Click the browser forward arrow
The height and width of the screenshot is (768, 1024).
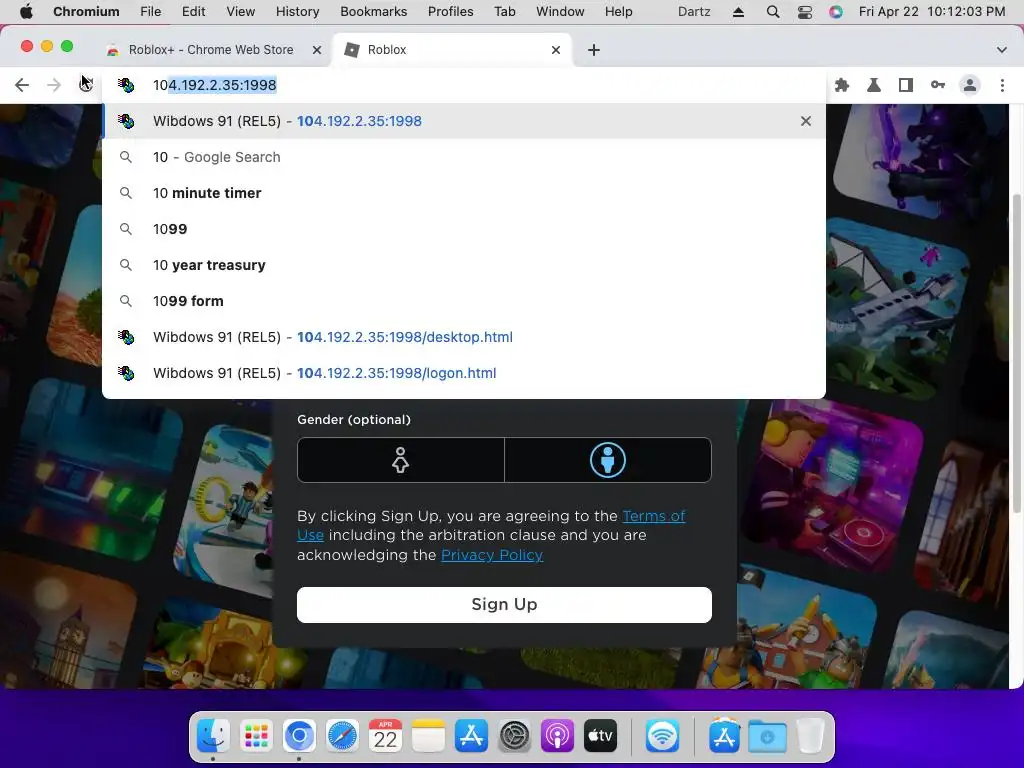click(x=54, y=85)
